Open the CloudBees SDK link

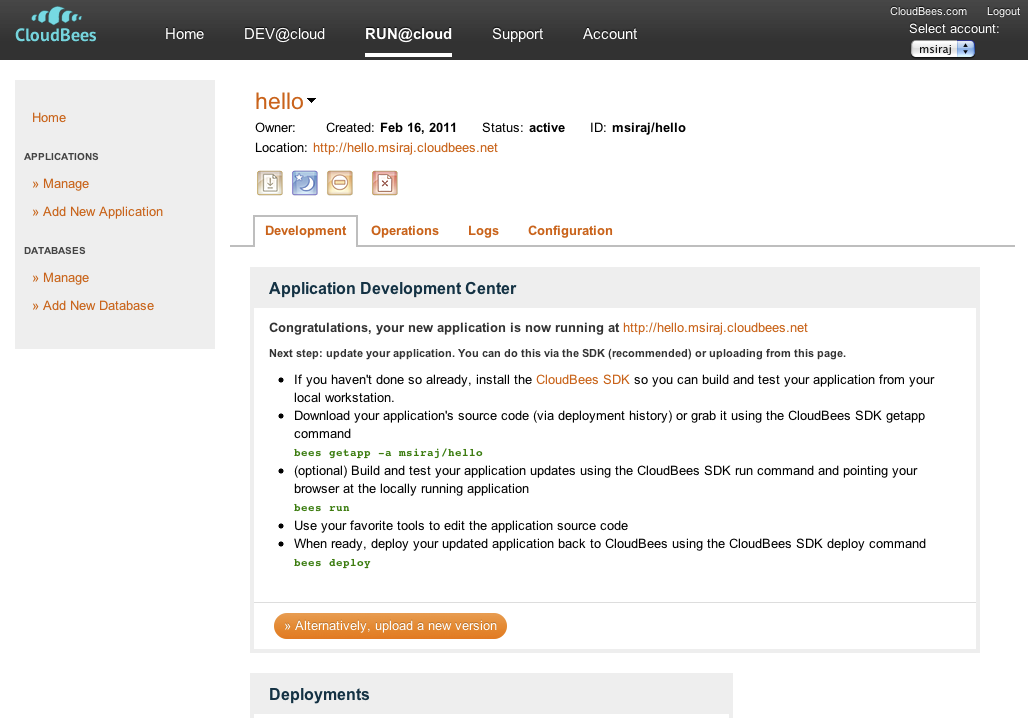582,380
